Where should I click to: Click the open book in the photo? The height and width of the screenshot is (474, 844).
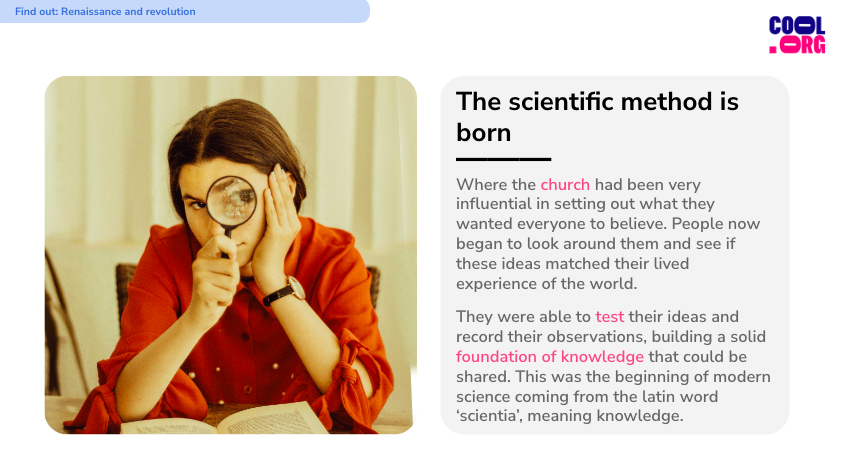[x=226, y=420]
